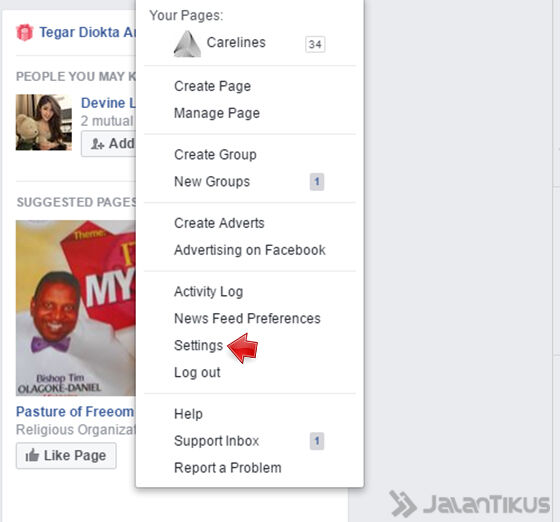The height and width of the screenshot is (522, 560).
Task: Open Advertising on Facebook link
Action: pos(250,250)
